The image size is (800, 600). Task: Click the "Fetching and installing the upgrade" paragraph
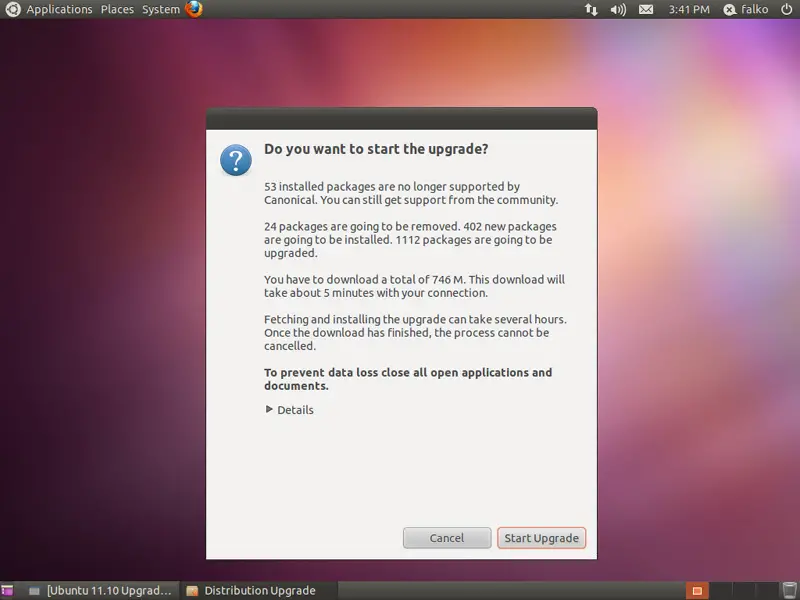(415, 333)
